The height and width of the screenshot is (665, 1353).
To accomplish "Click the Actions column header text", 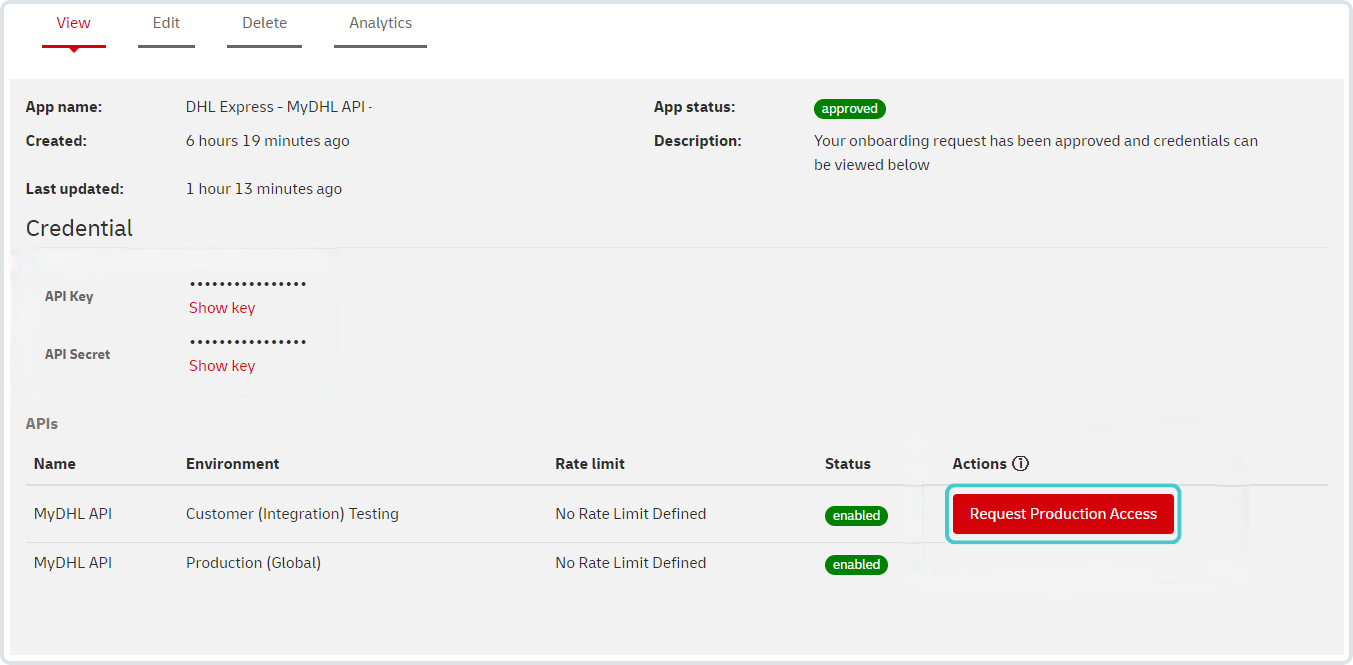I will (x=979, y=464).
